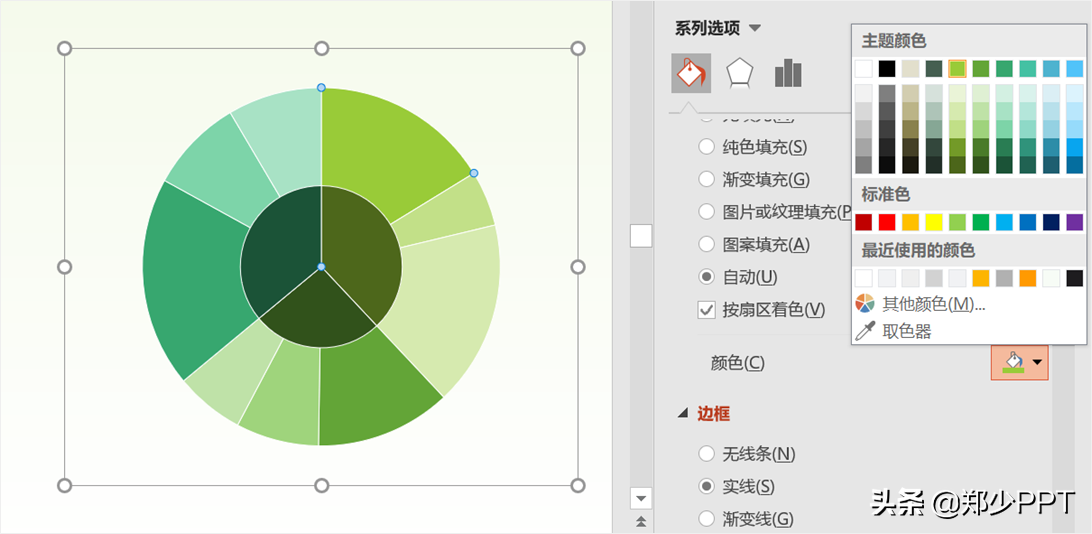
Task: Open the Series Options bar chart icon
Action: pos(788,73)
